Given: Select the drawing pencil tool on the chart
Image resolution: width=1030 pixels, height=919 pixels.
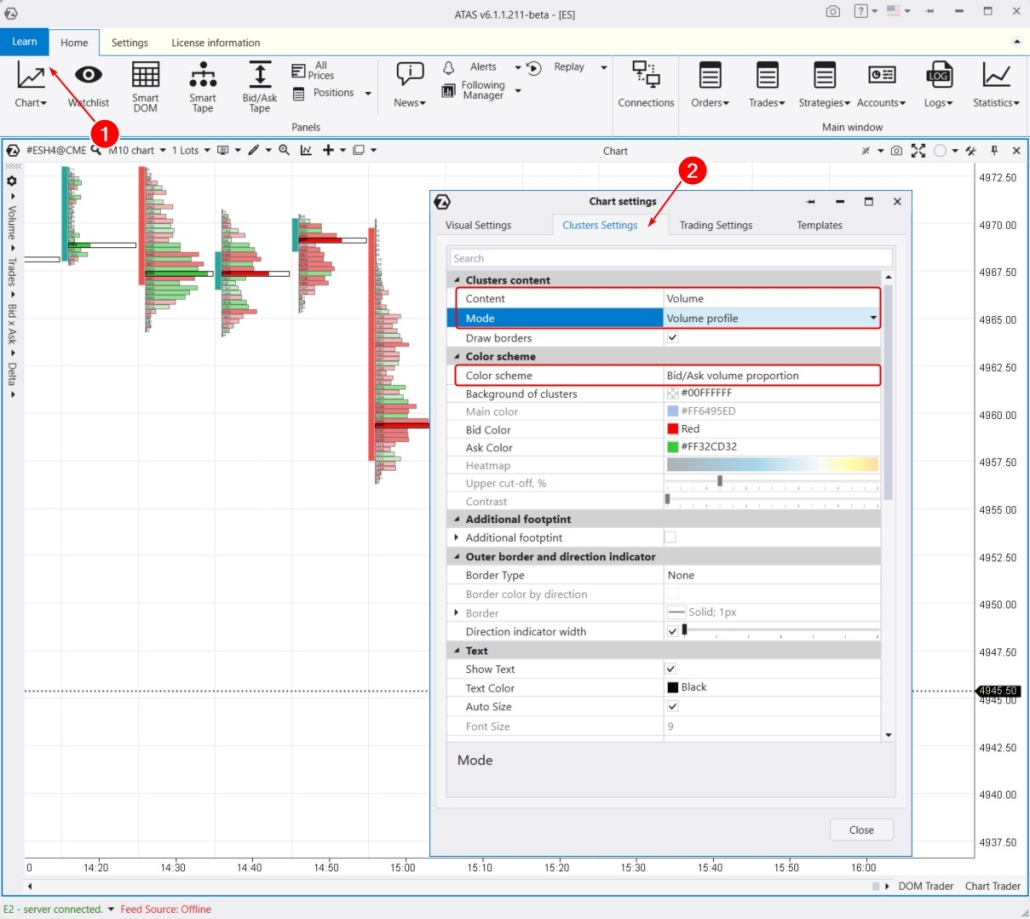Looking at the screenshot, I should [x=254, y=150].
